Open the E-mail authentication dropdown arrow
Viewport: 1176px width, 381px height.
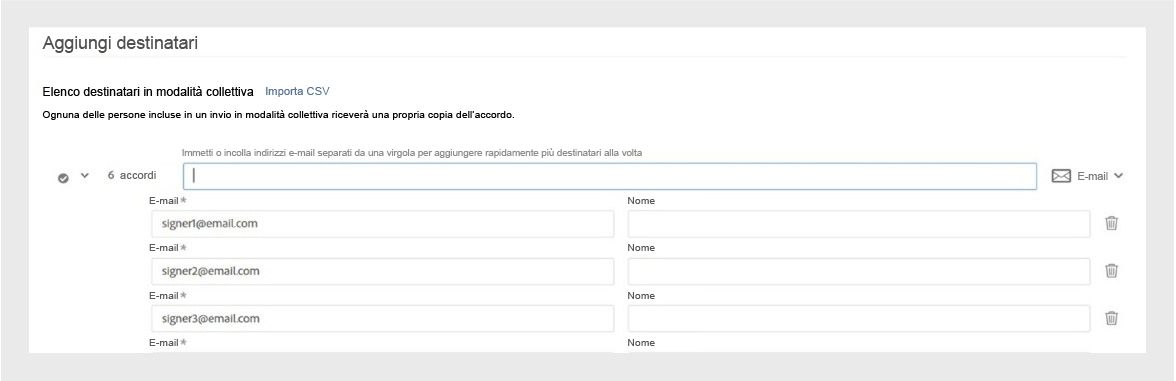pos(1118,176)
